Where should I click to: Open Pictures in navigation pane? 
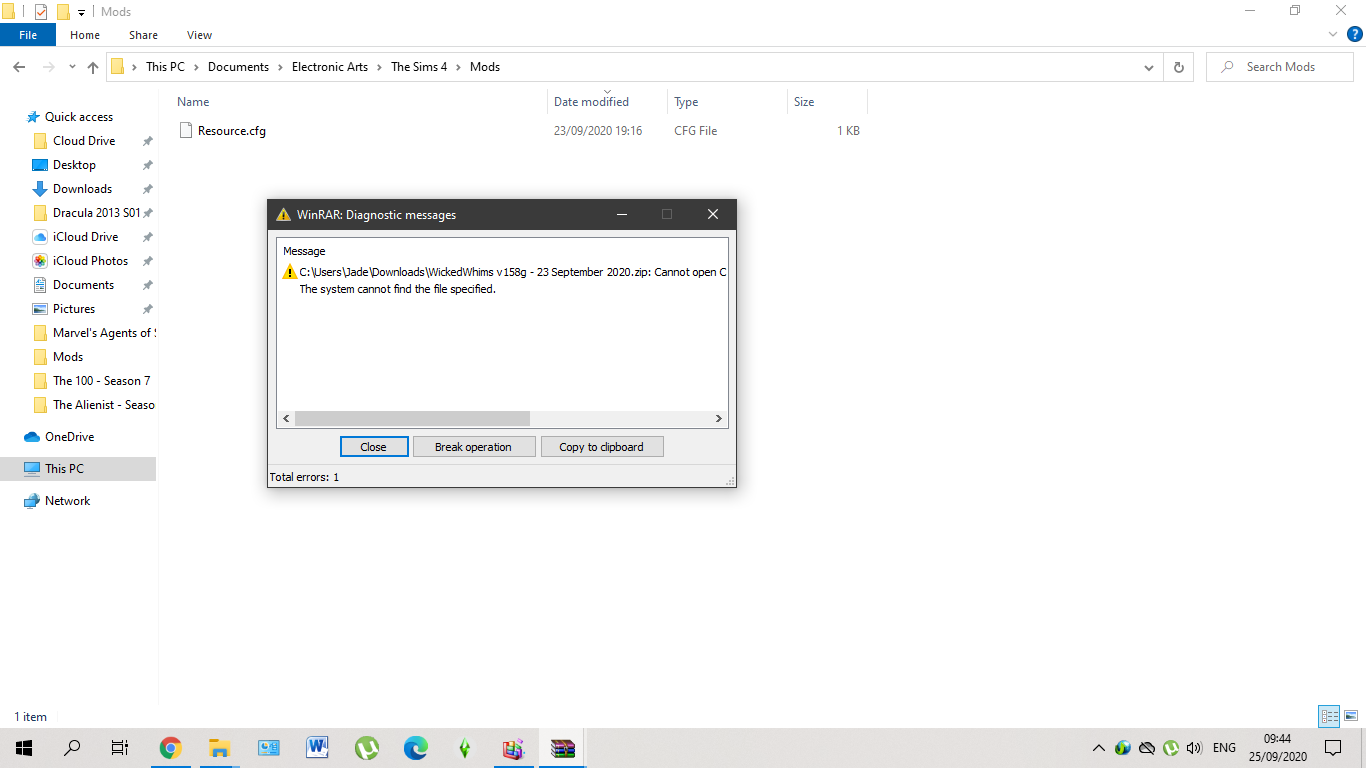(x=74, y=309)
